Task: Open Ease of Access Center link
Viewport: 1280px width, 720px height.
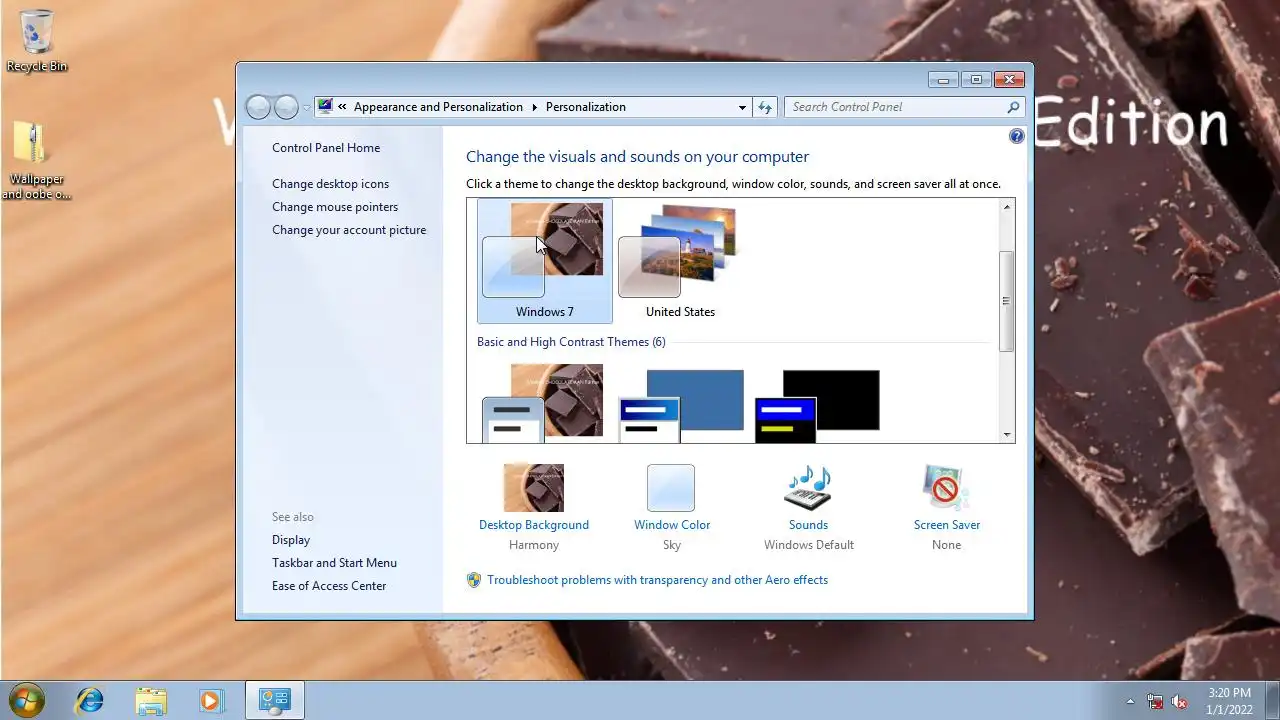Action: [x=329, y=586]
